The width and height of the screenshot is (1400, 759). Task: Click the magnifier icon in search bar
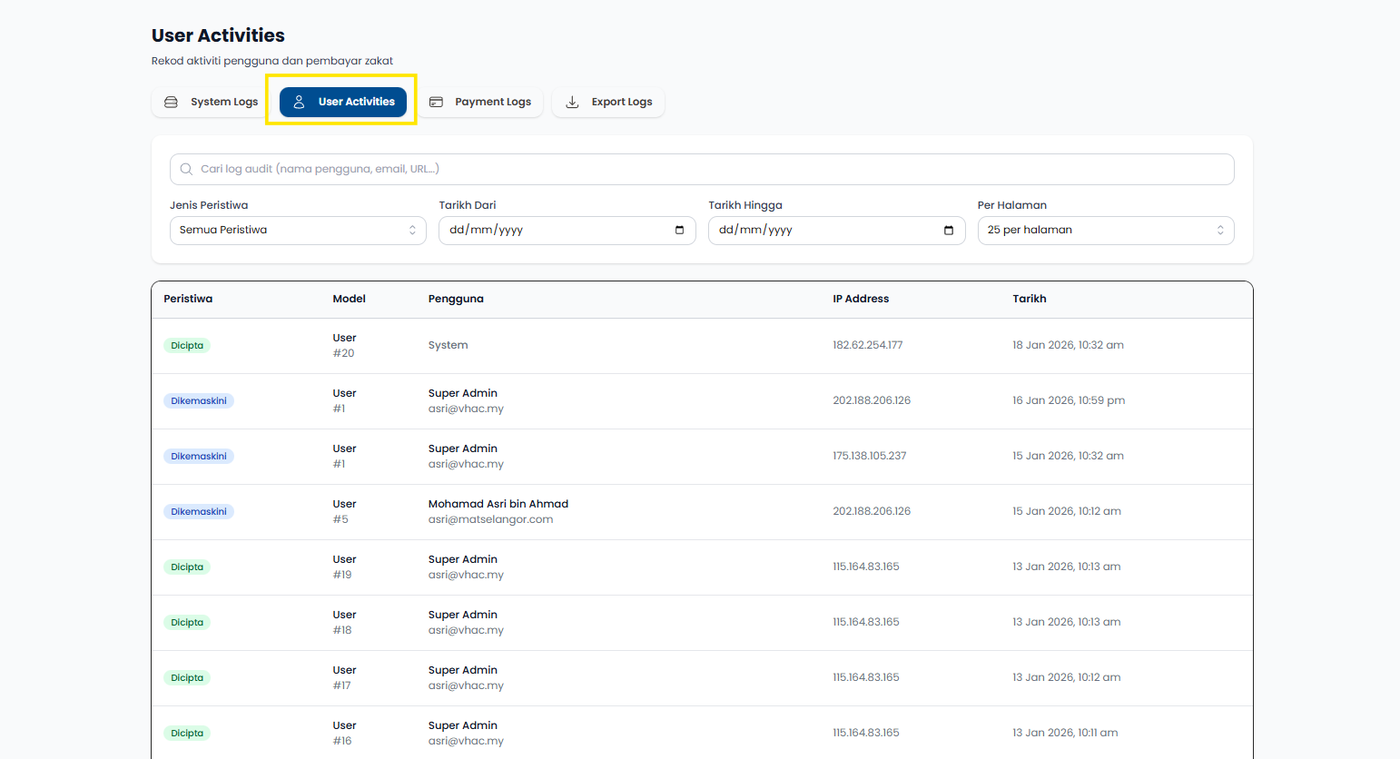pyautogui.click(x=186, y=169)
